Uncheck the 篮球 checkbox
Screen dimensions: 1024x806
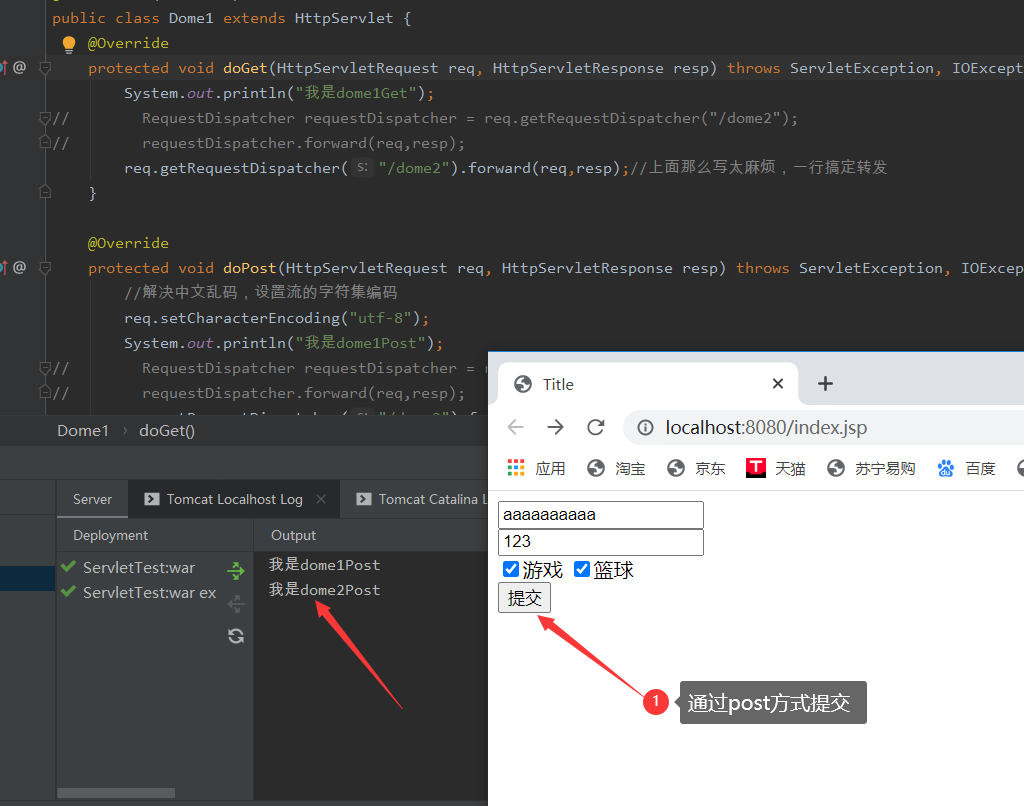click(582, 569)
